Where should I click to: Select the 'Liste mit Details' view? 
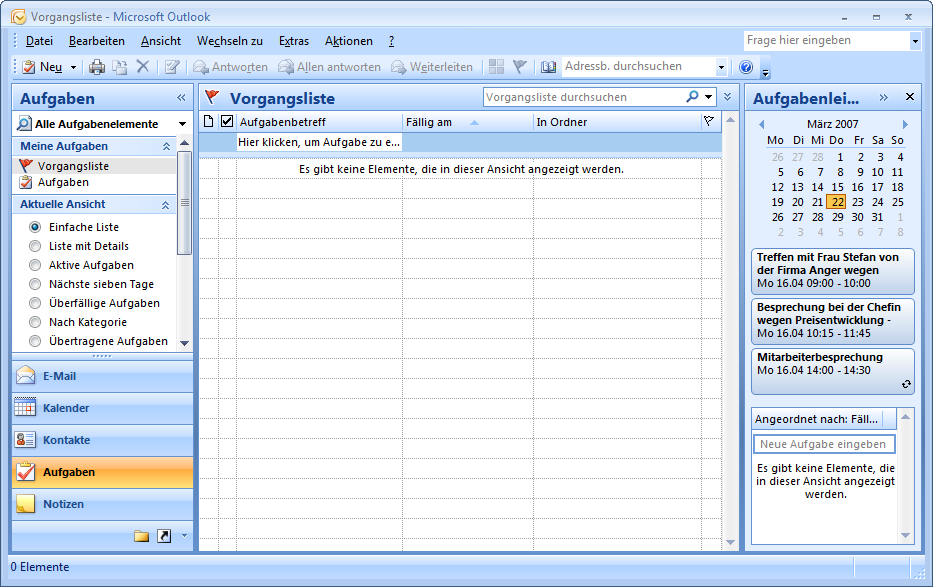36,246
